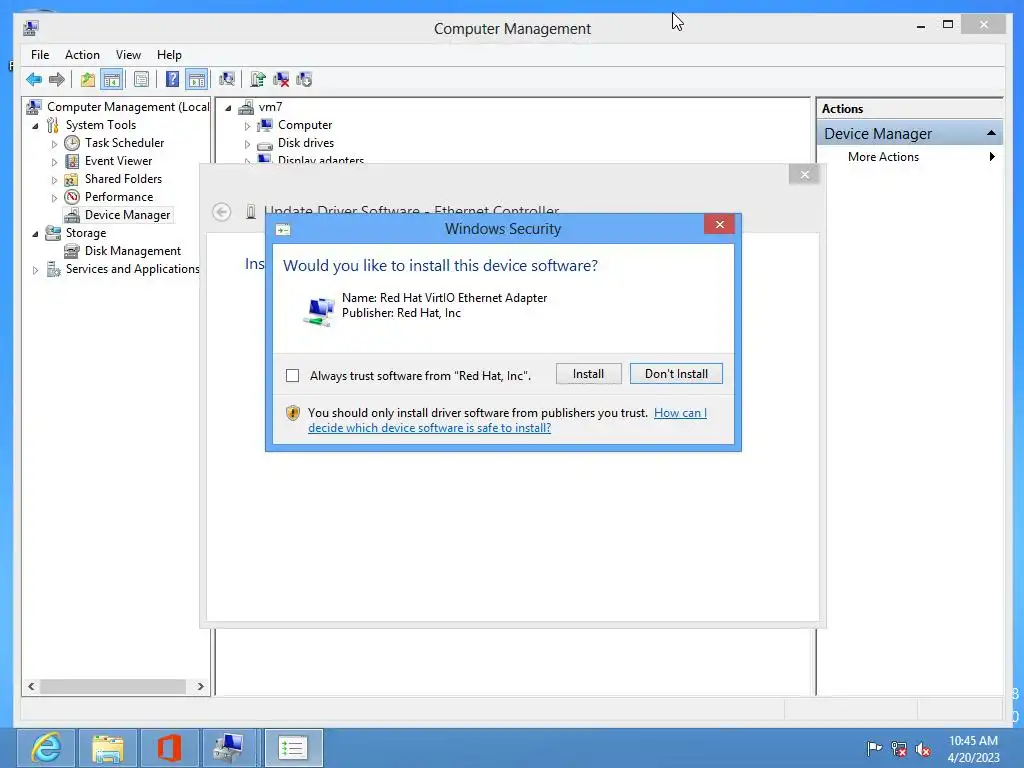Open the View menu

point(128,55)
